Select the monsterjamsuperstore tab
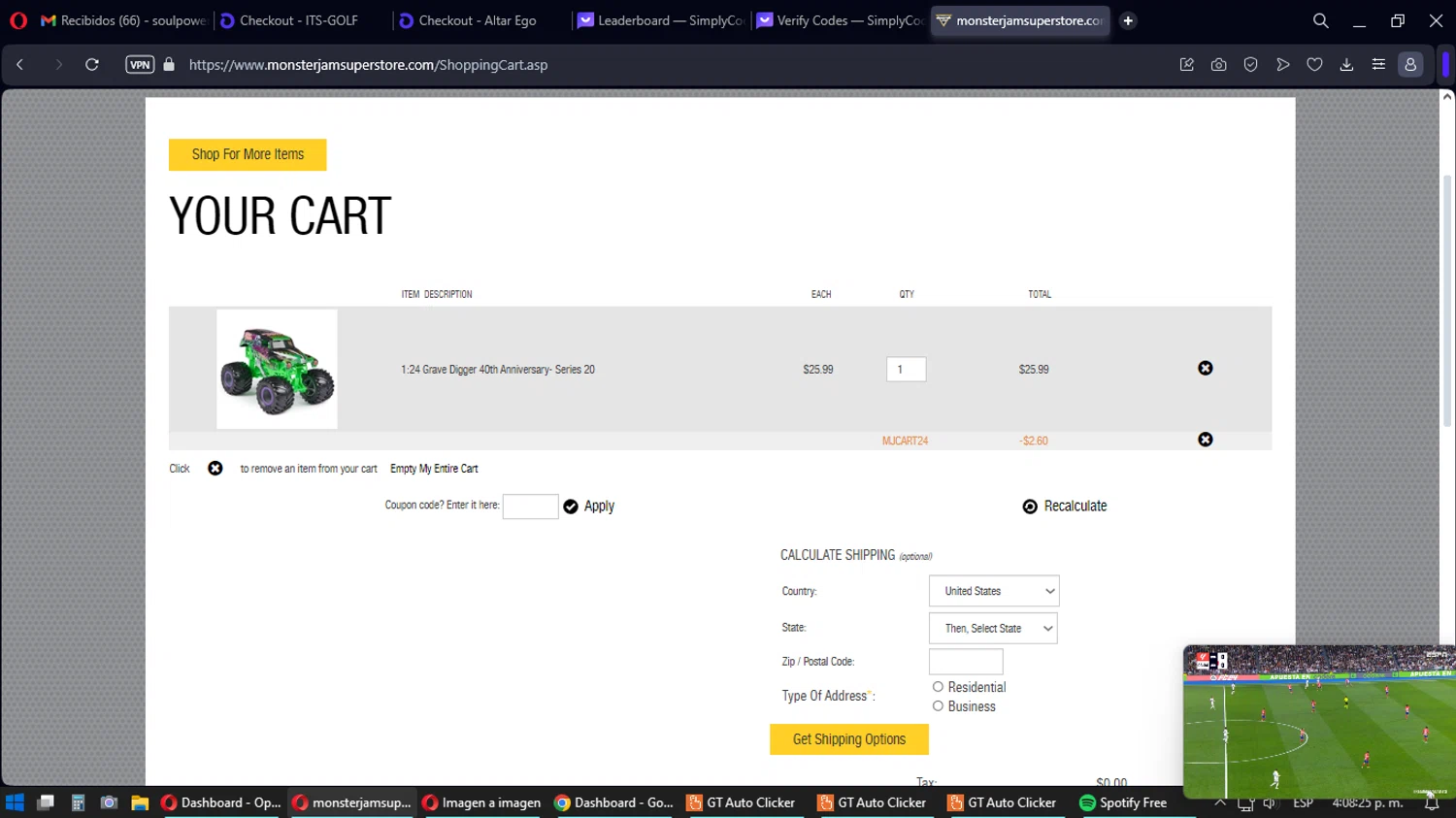 pos(1019,20)
